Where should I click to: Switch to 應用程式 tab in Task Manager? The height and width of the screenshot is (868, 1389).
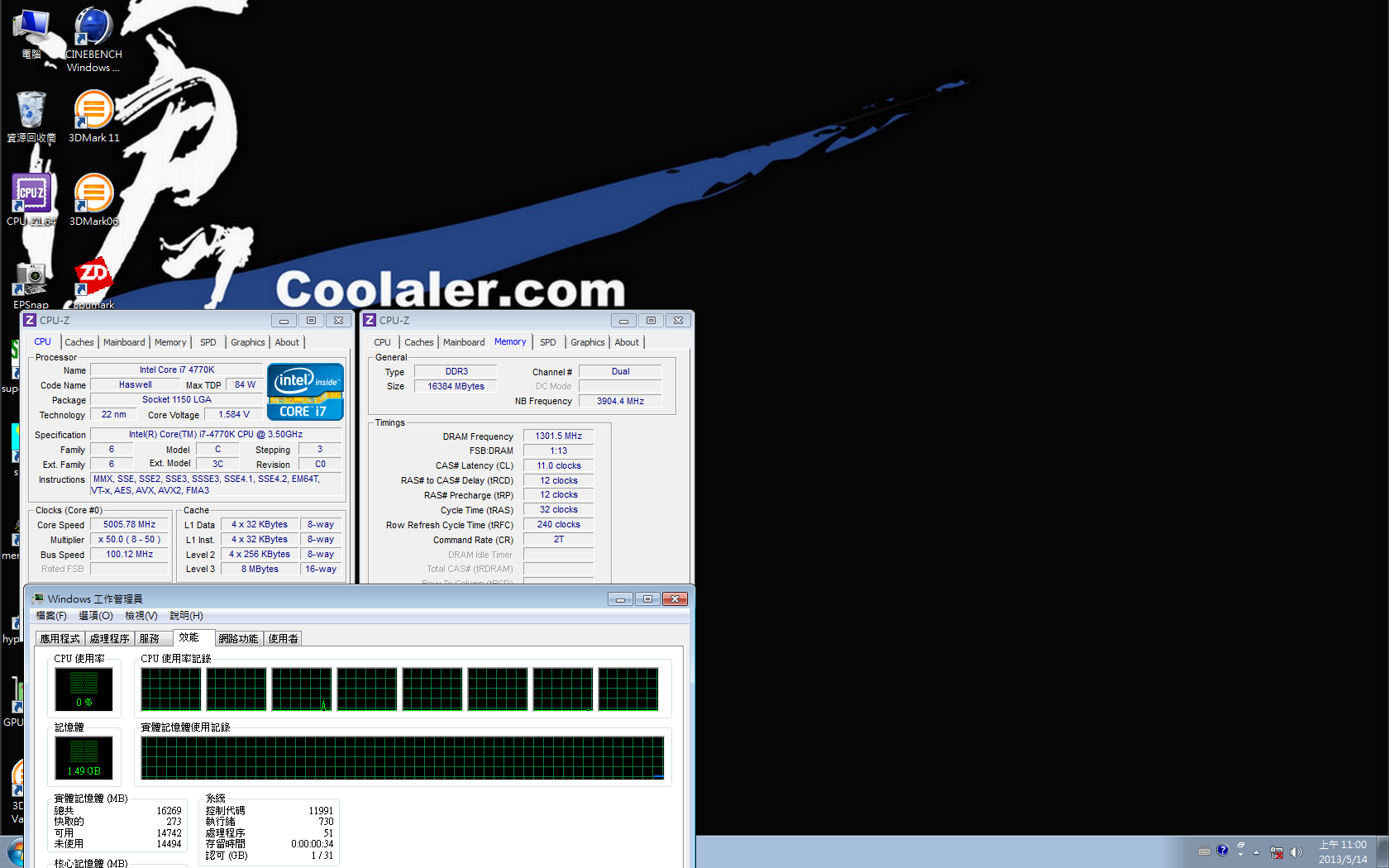click(60, 638)
